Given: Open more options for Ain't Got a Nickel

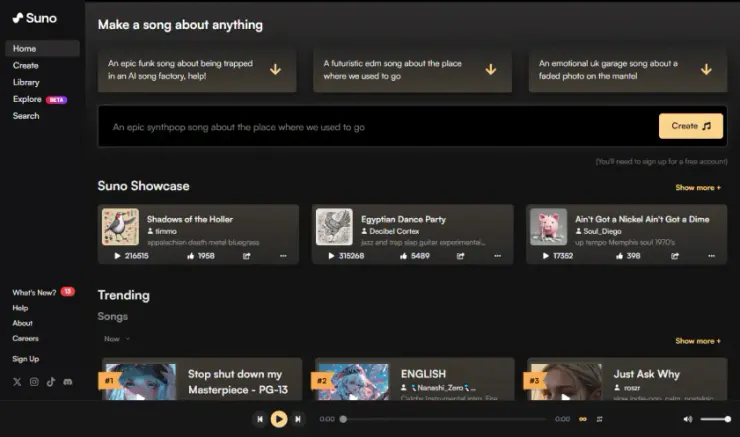Looking at the screenshot, I should 711,256.
